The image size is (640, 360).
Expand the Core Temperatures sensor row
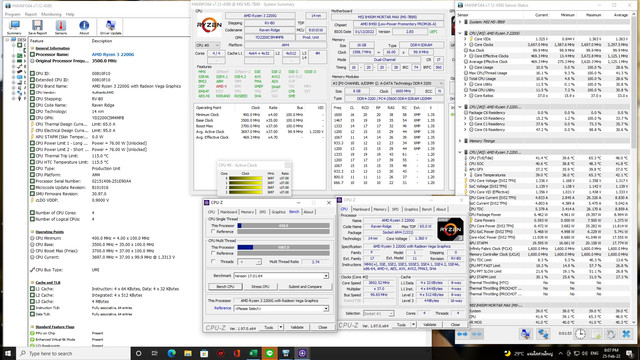465,175
